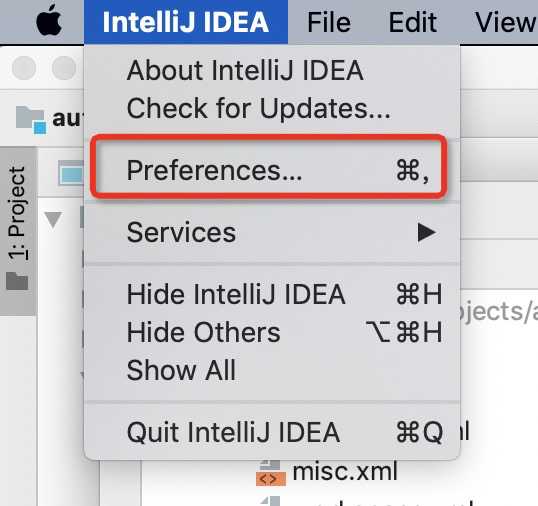
Task: Open the Edit menu
Action: click(x=413, y=22)
